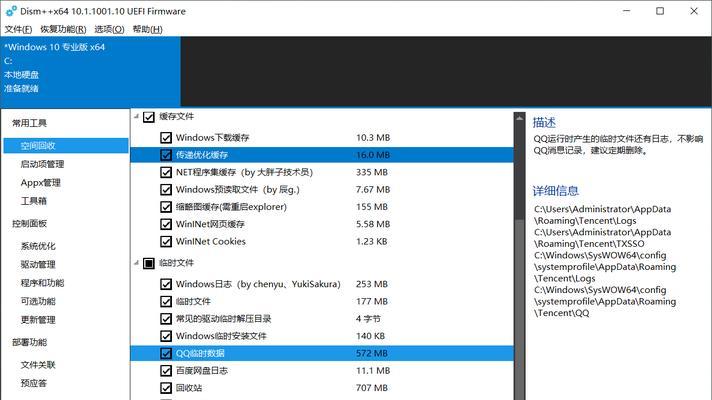Toggle the 临时文件 group checkbox

tap(149, 263)
